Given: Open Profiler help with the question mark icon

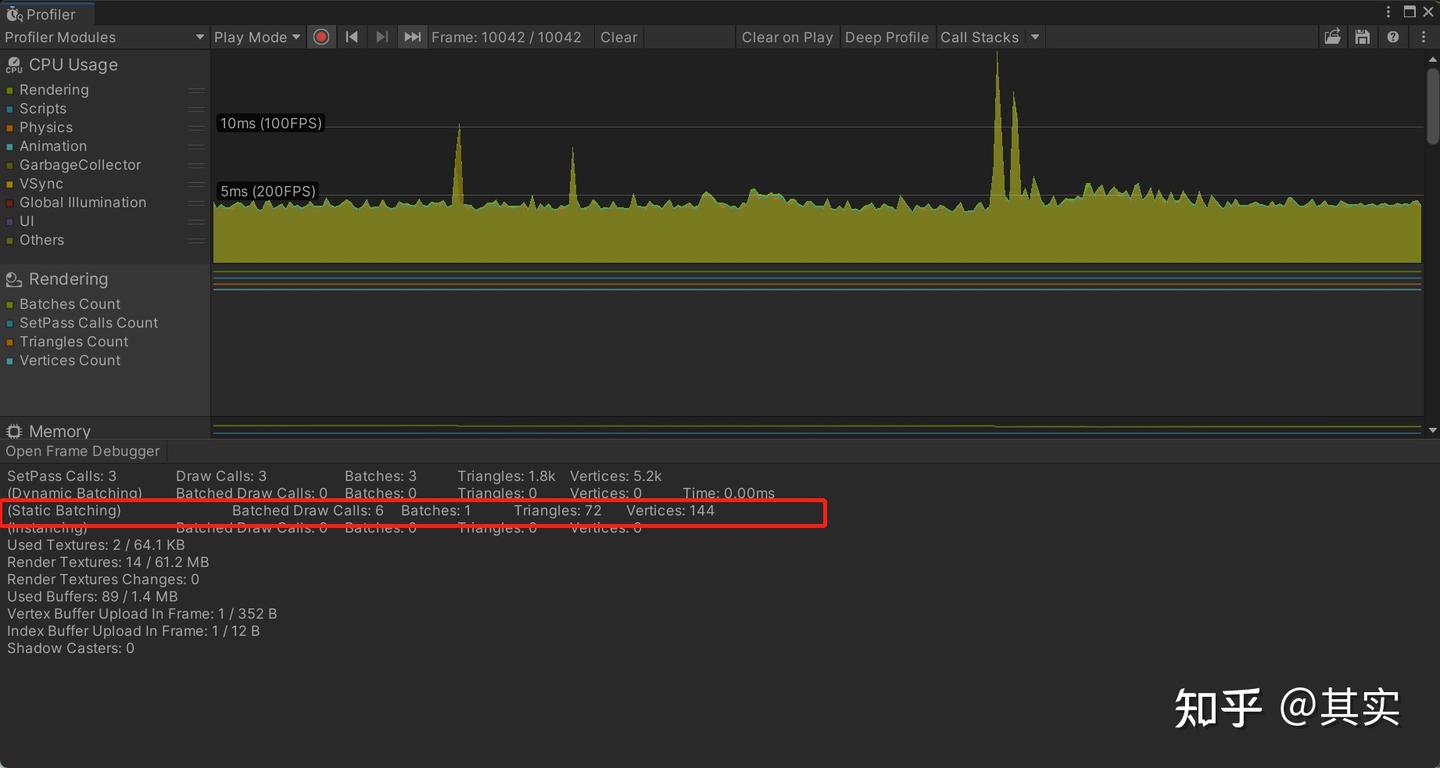Looking at the screenshot, I should [1393, 36].
